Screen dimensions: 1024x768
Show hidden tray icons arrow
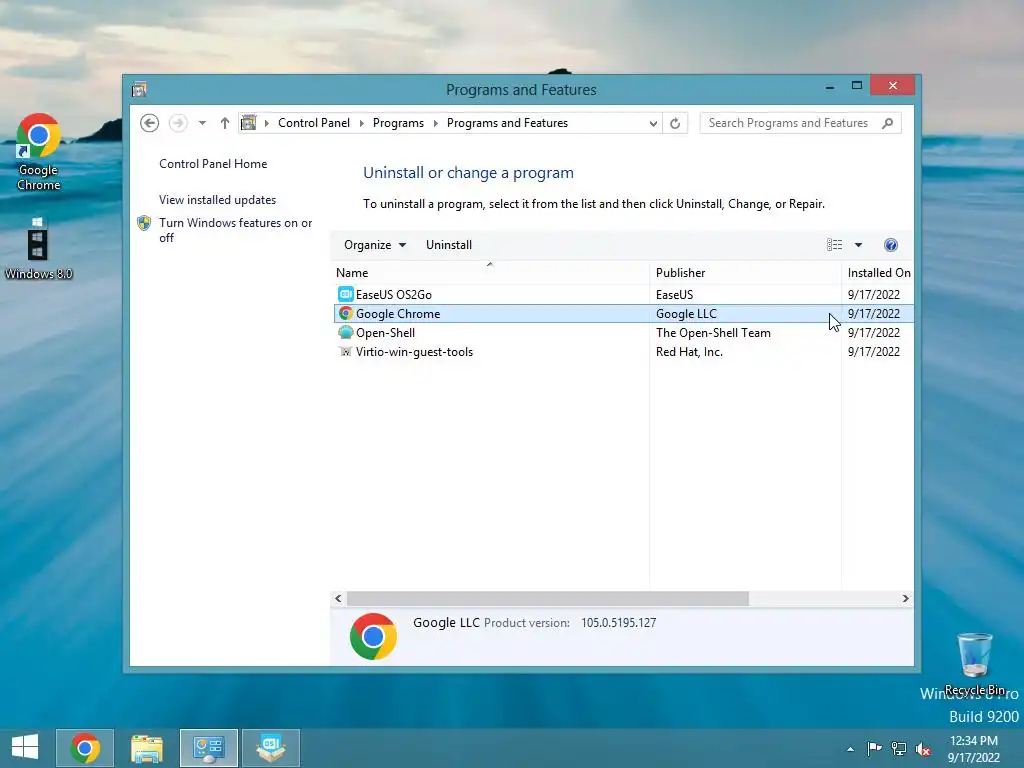click(850, 749)
